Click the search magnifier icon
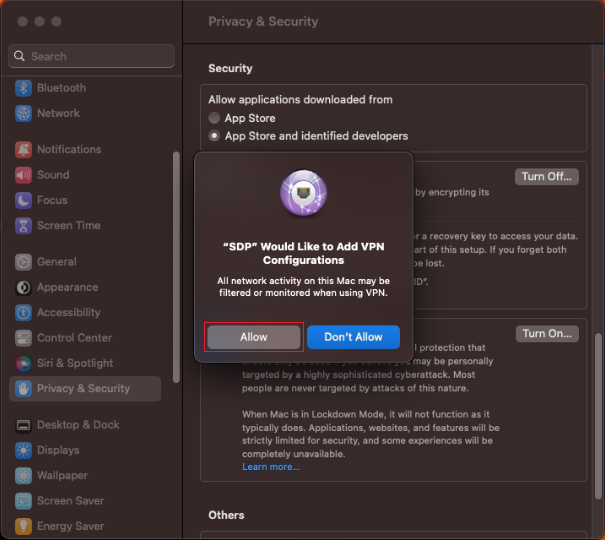This screenshot has height=540, width=605. click(x=19, y=56)
